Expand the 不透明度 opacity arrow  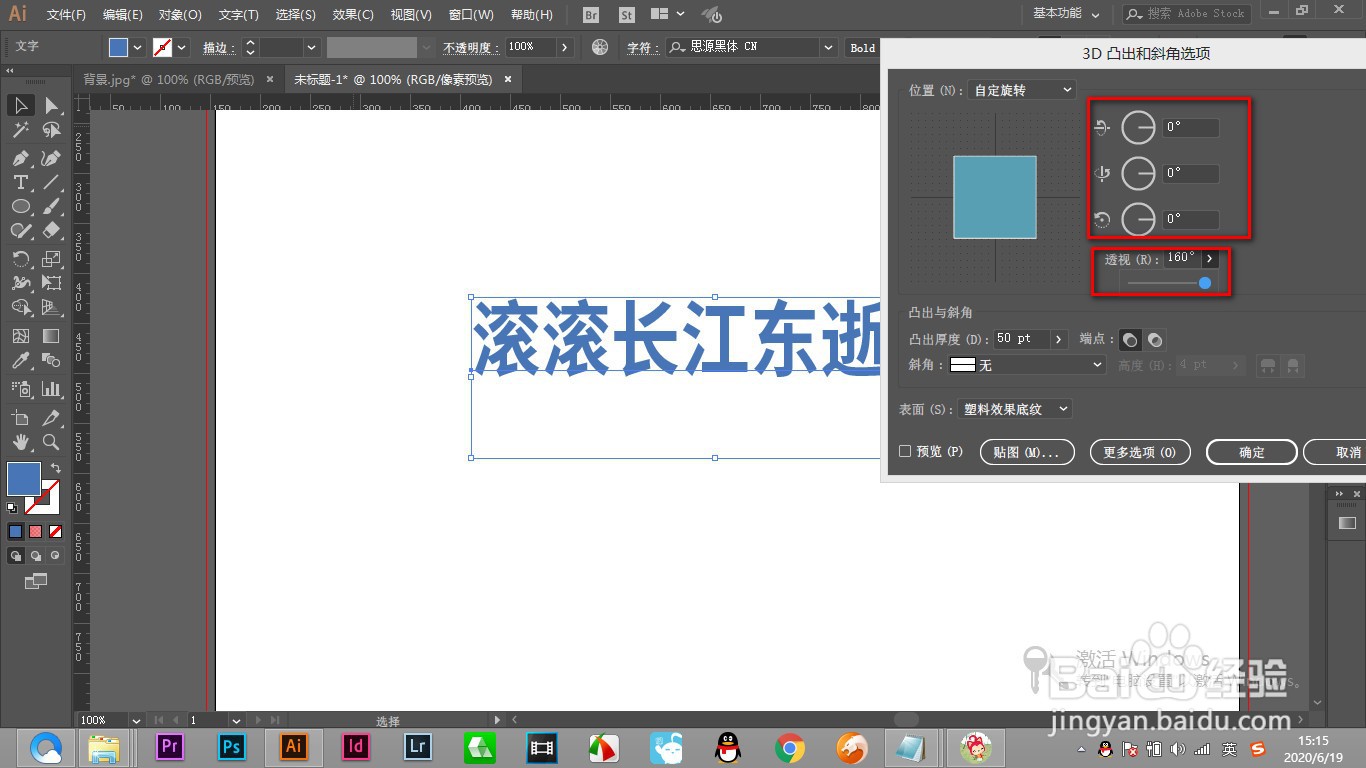click(x=565, y=47)
